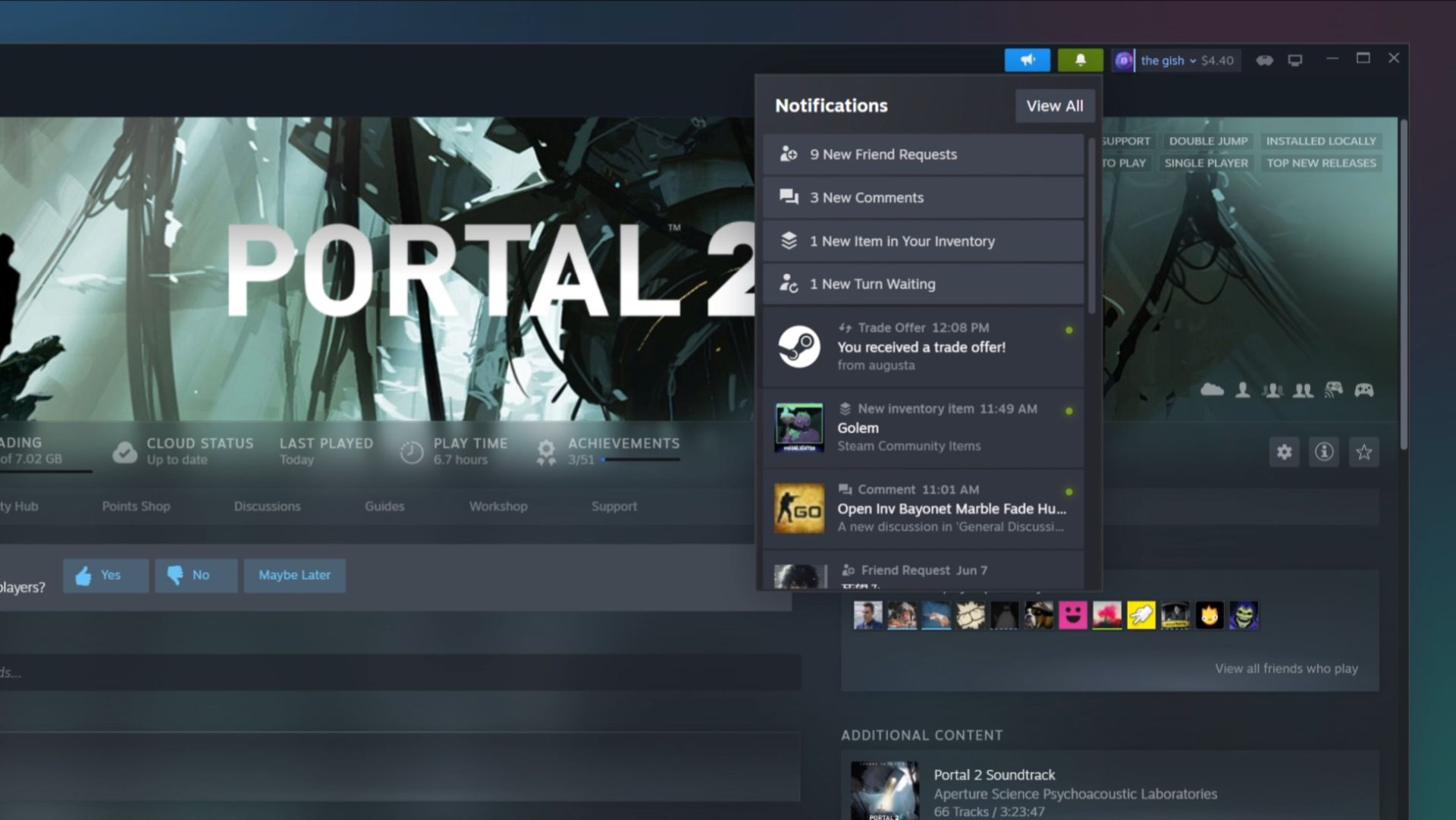
Task: Click the star favorite icon for Portal 2
Action: 1363,452
